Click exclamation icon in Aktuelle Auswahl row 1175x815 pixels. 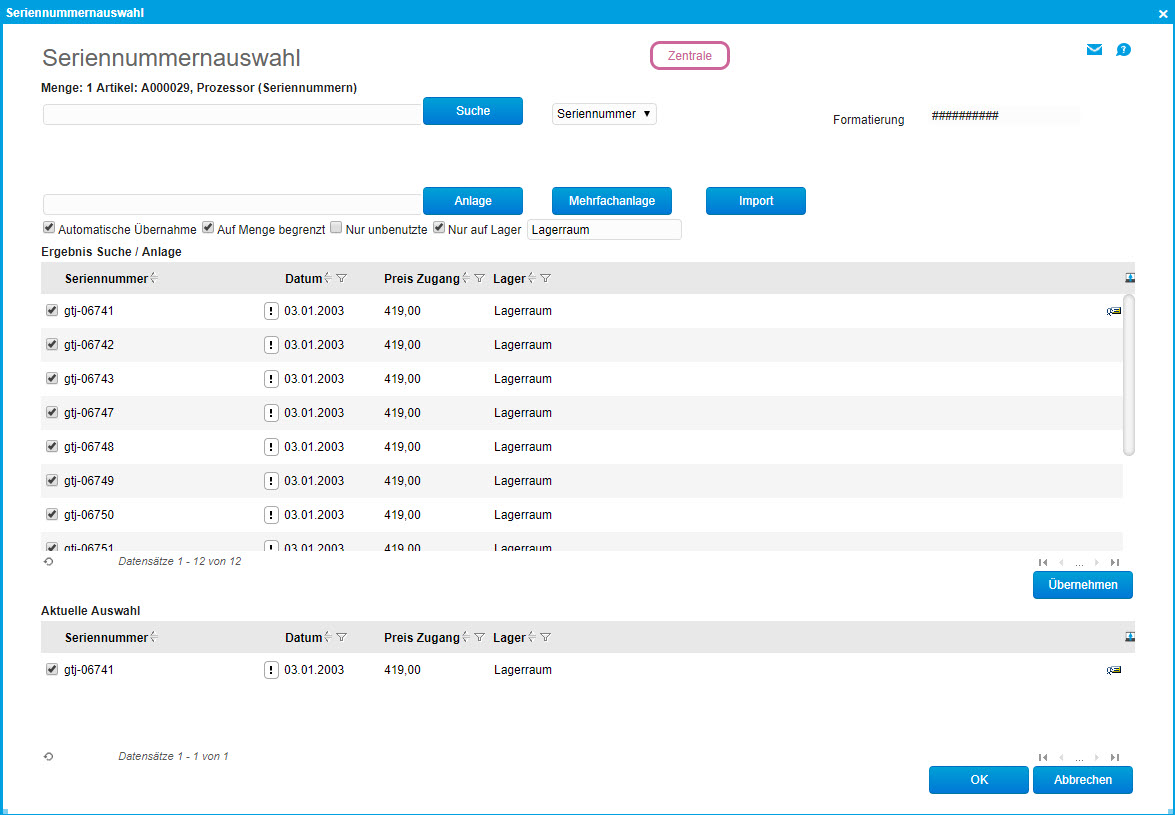271,670
